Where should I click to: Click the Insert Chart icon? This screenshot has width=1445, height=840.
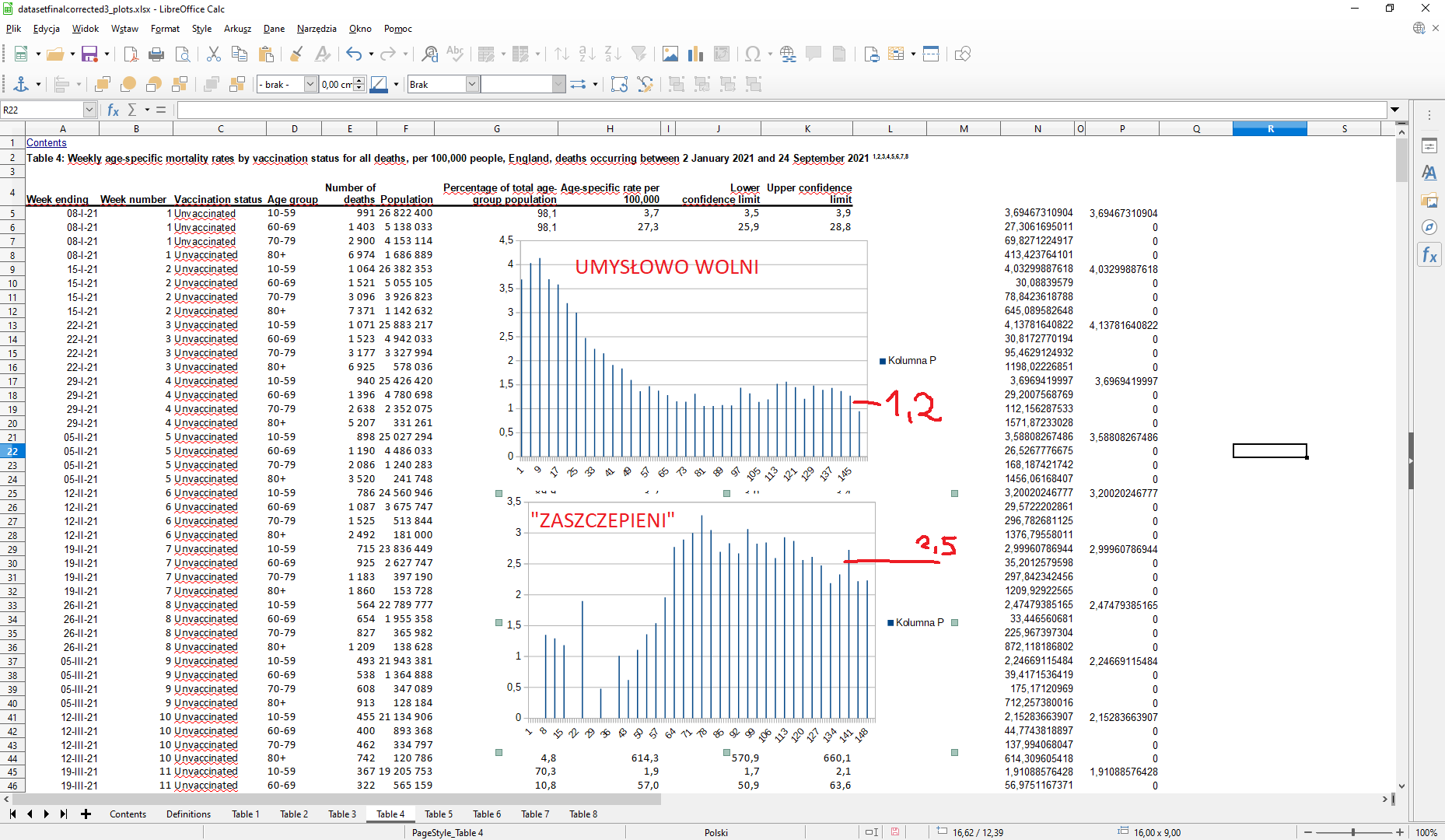click(x=696, y=54)
